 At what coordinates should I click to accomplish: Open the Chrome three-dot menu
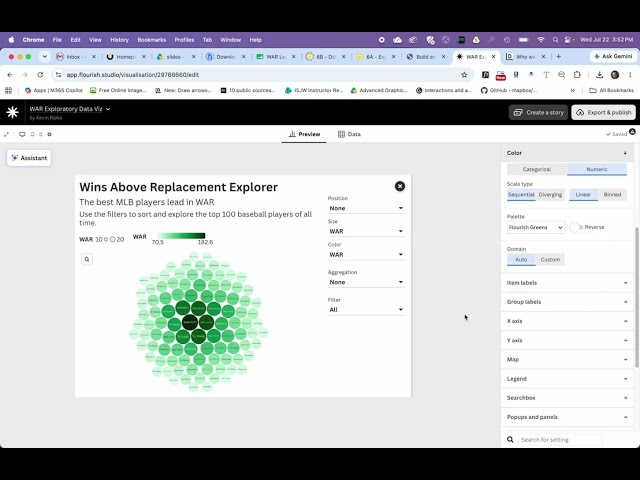(630, 75)
